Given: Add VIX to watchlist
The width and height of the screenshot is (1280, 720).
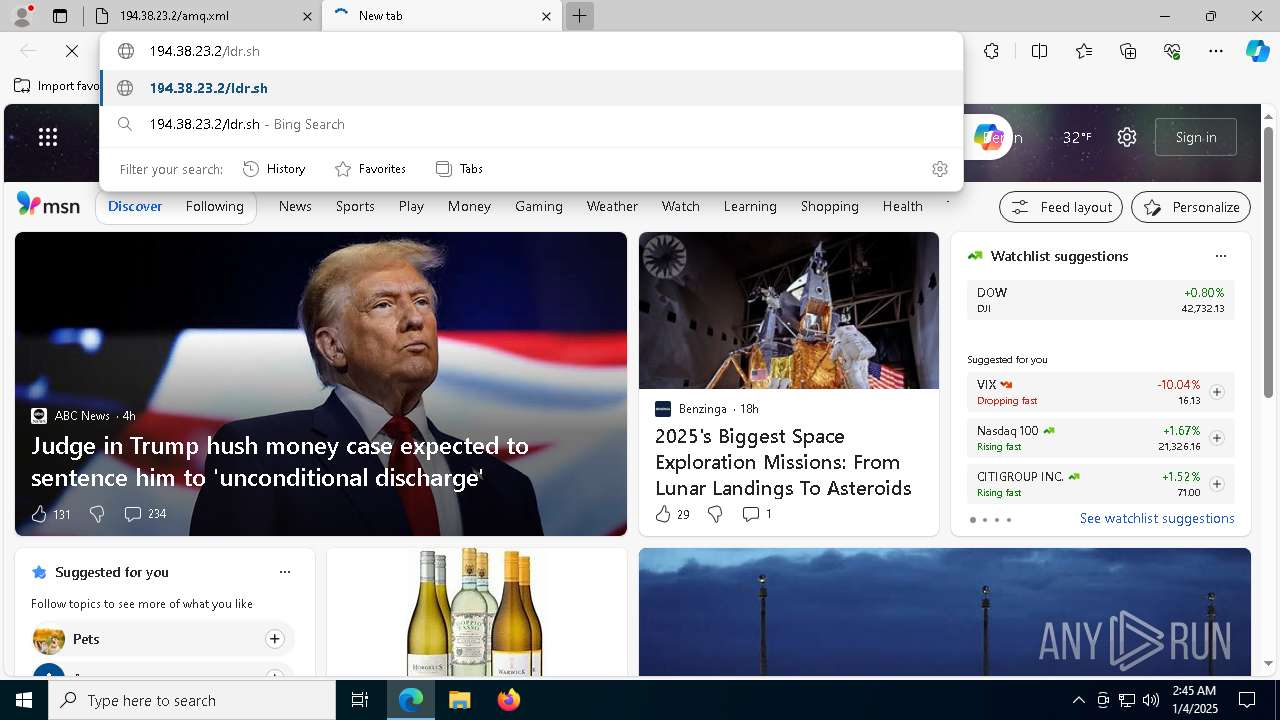Looking at the screenshot, I should pyautogui.click(x=1217, y=392).
